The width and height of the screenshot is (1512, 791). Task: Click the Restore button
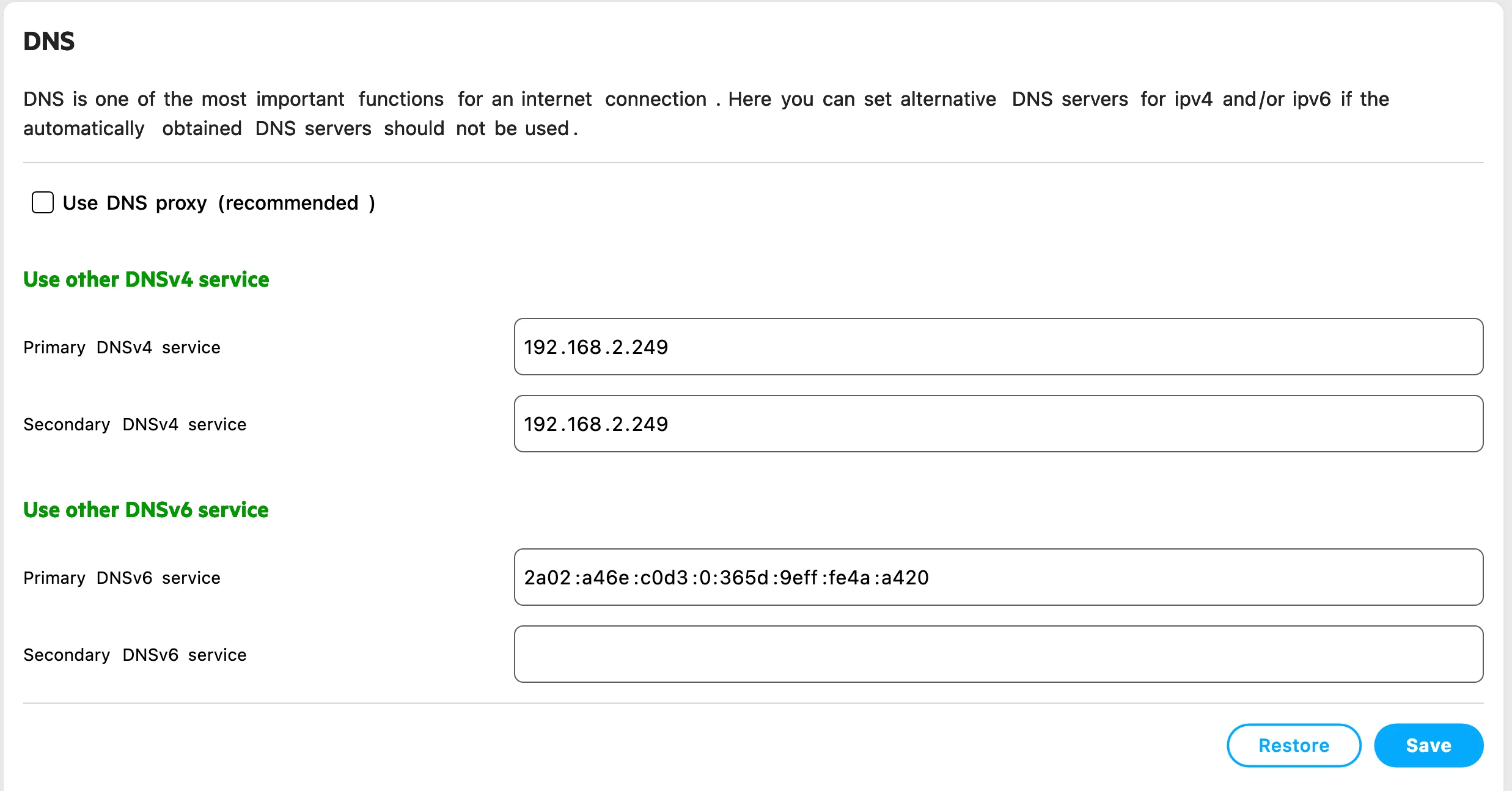point(1294,745)
